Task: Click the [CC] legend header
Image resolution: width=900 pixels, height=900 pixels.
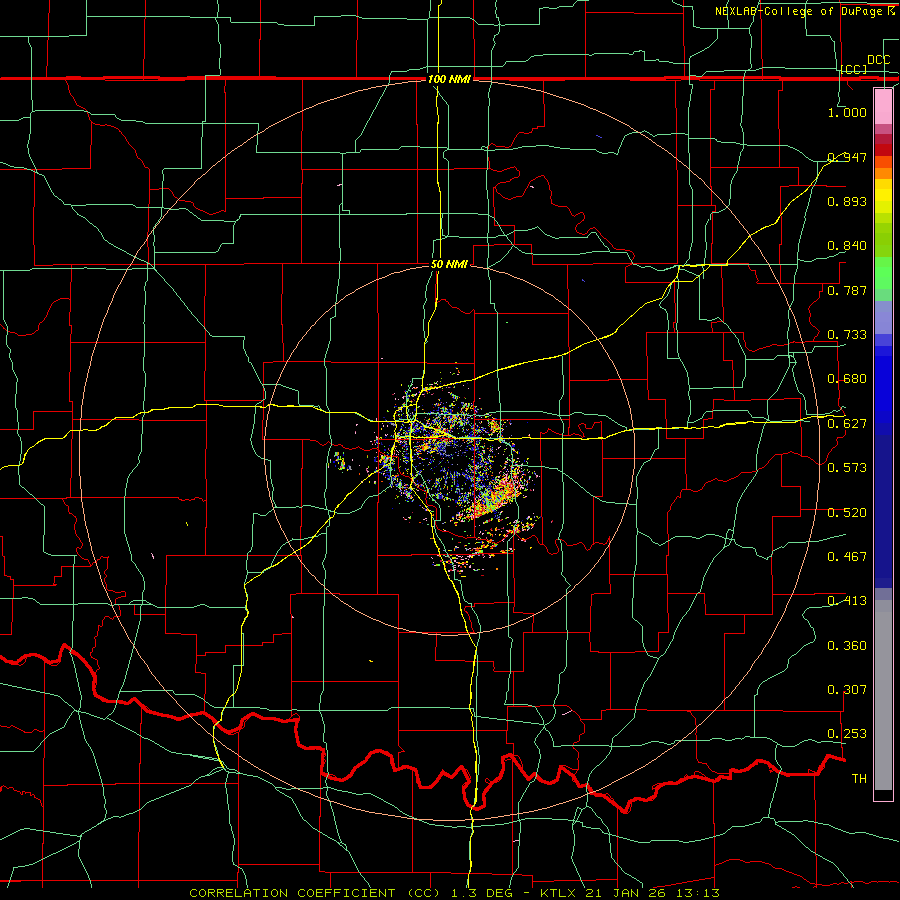Action: pos(853,69)
